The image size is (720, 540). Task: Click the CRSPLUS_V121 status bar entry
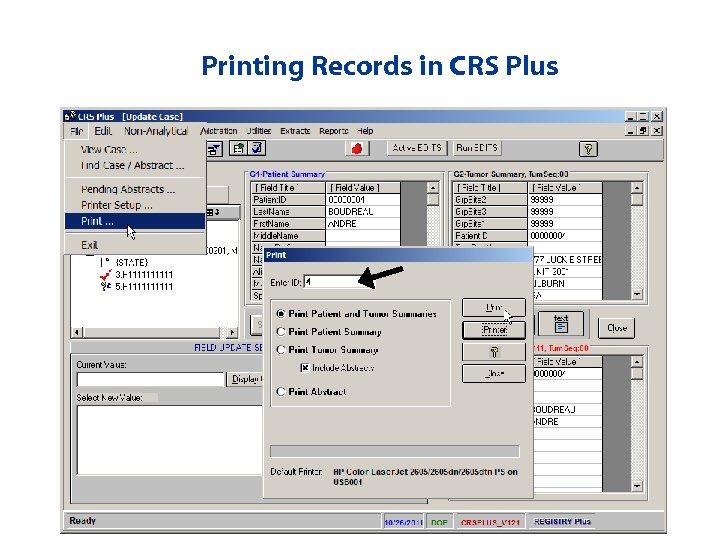490,523
